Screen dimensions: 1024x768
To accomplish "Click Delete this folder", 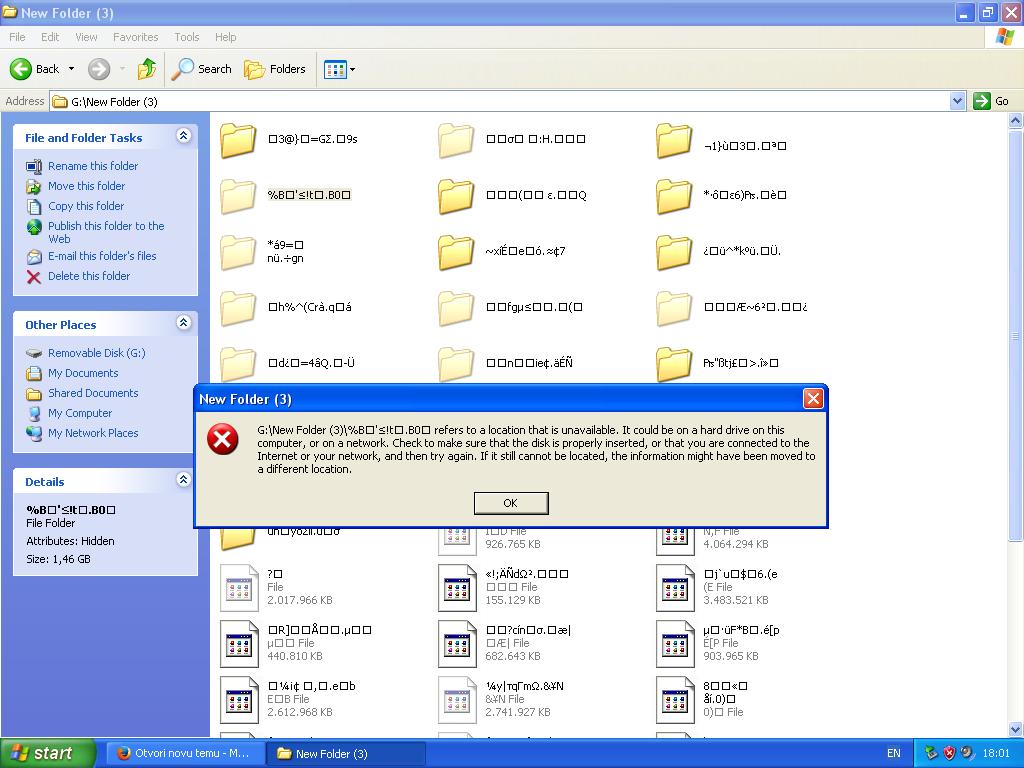I will (x=89, y=276).
